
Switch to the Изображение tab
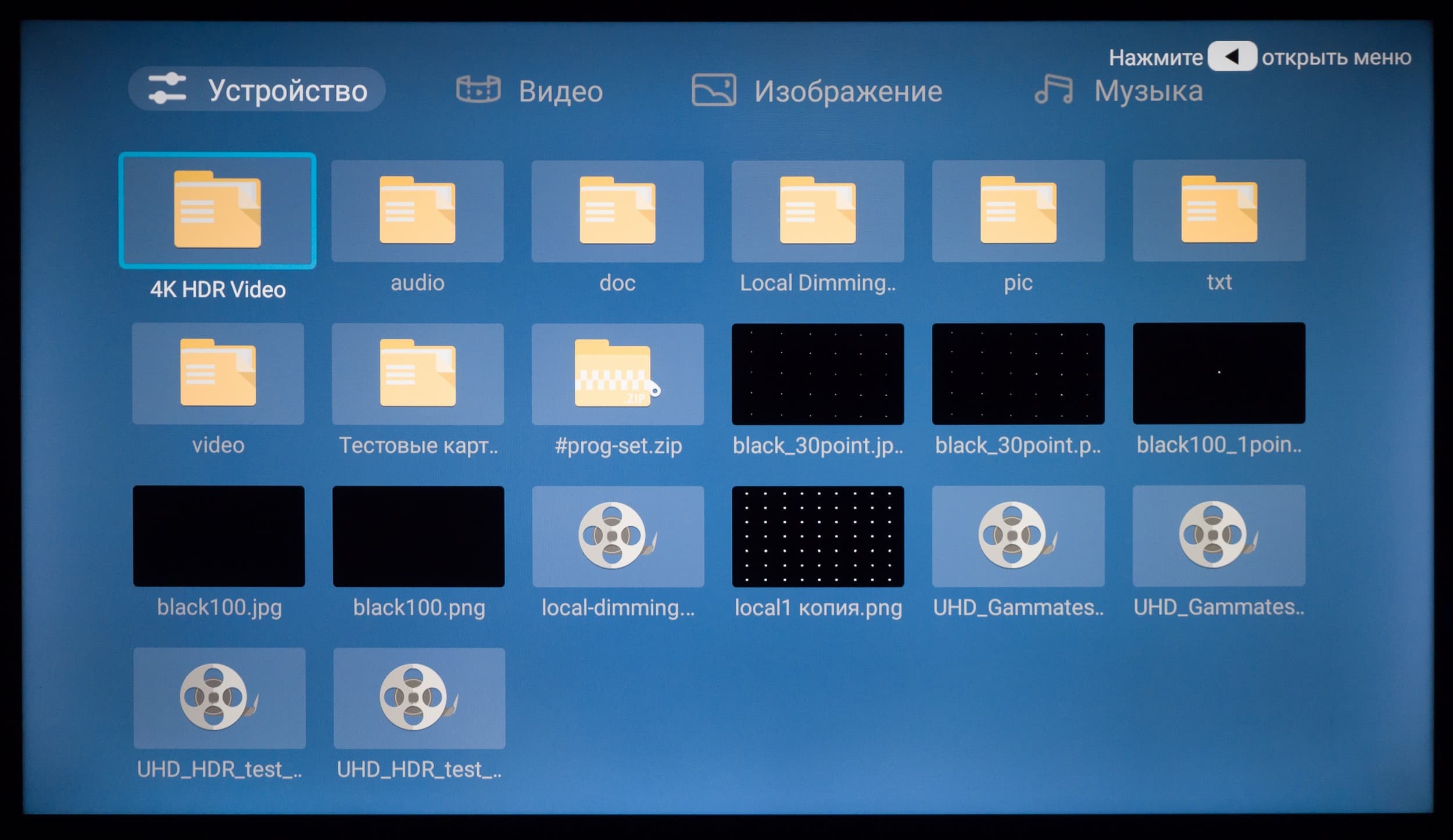click(x=817, y=91)
